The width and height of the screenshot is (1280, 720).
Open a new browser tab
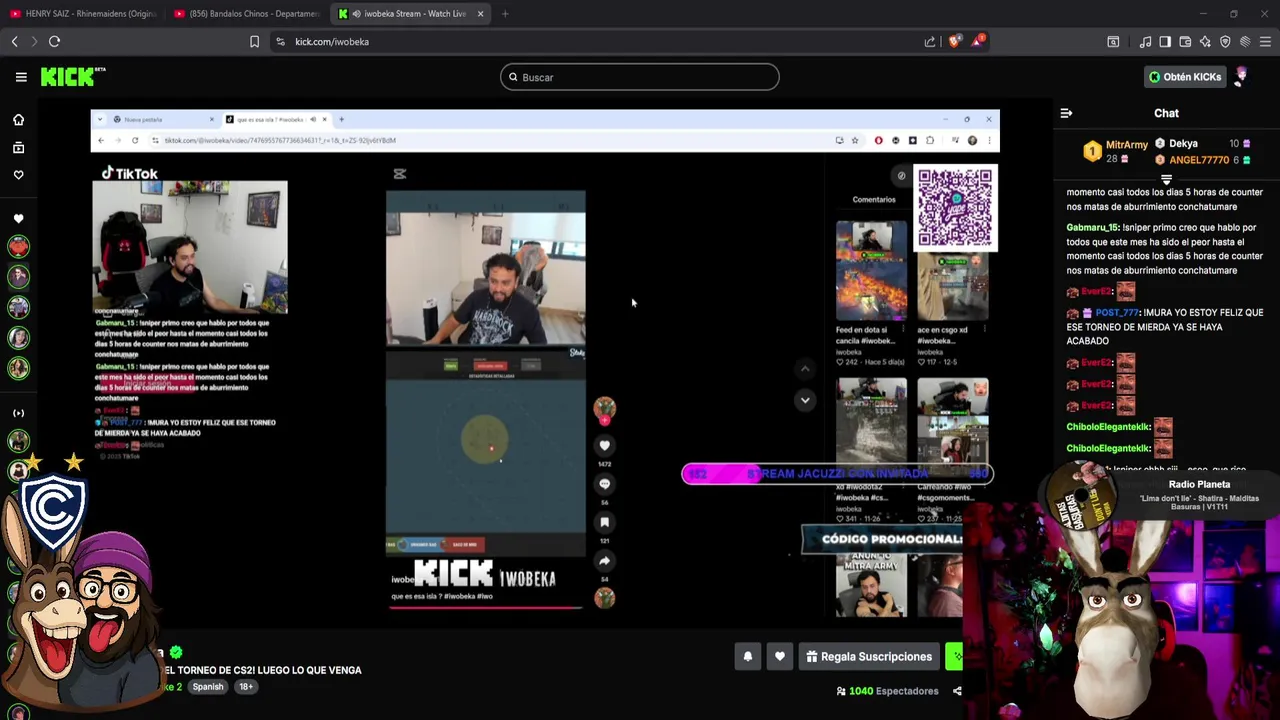(x=505, y=14)
